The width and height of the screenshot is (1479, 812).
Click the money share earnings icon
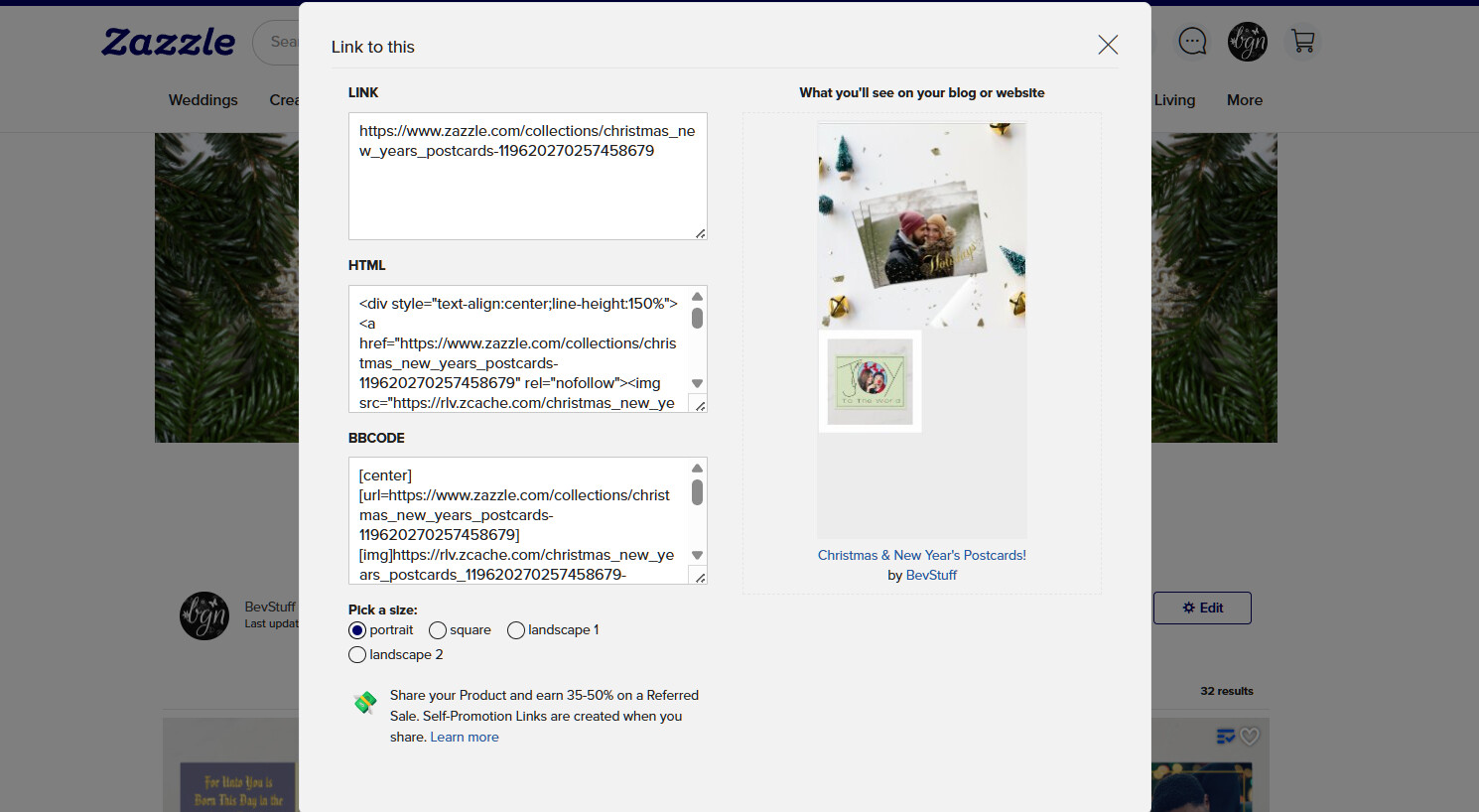click(x=365, y=703)
